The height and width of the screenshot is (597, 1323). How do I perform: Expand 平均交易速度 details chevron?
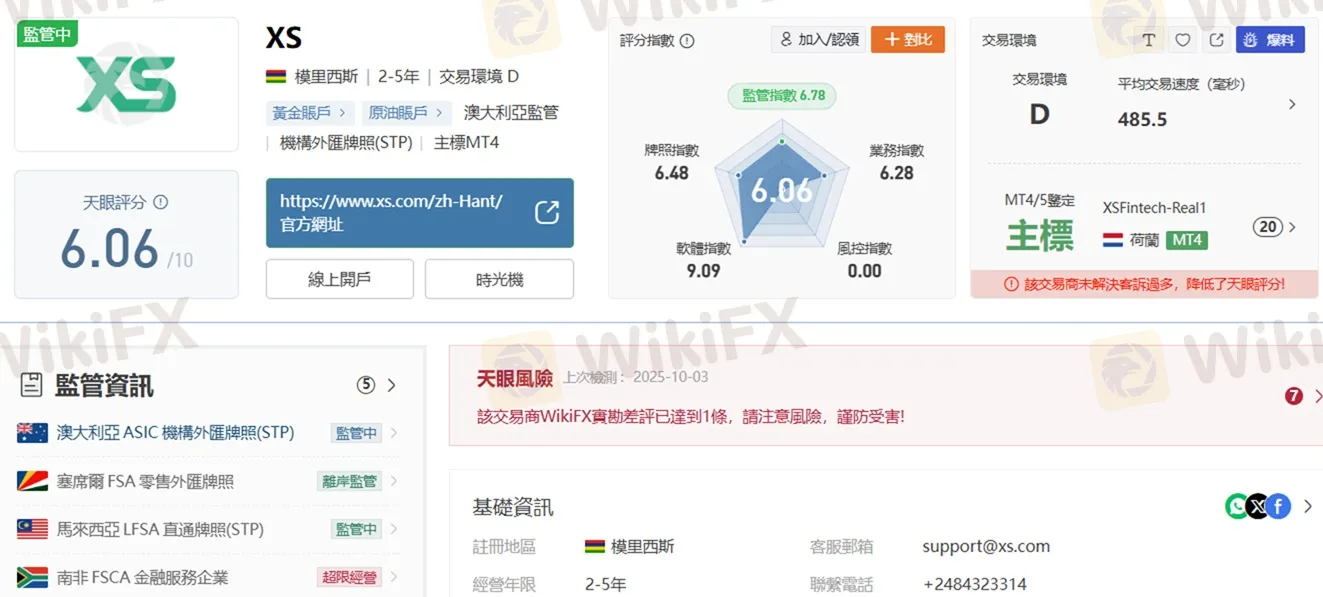tap(1292, 104)
